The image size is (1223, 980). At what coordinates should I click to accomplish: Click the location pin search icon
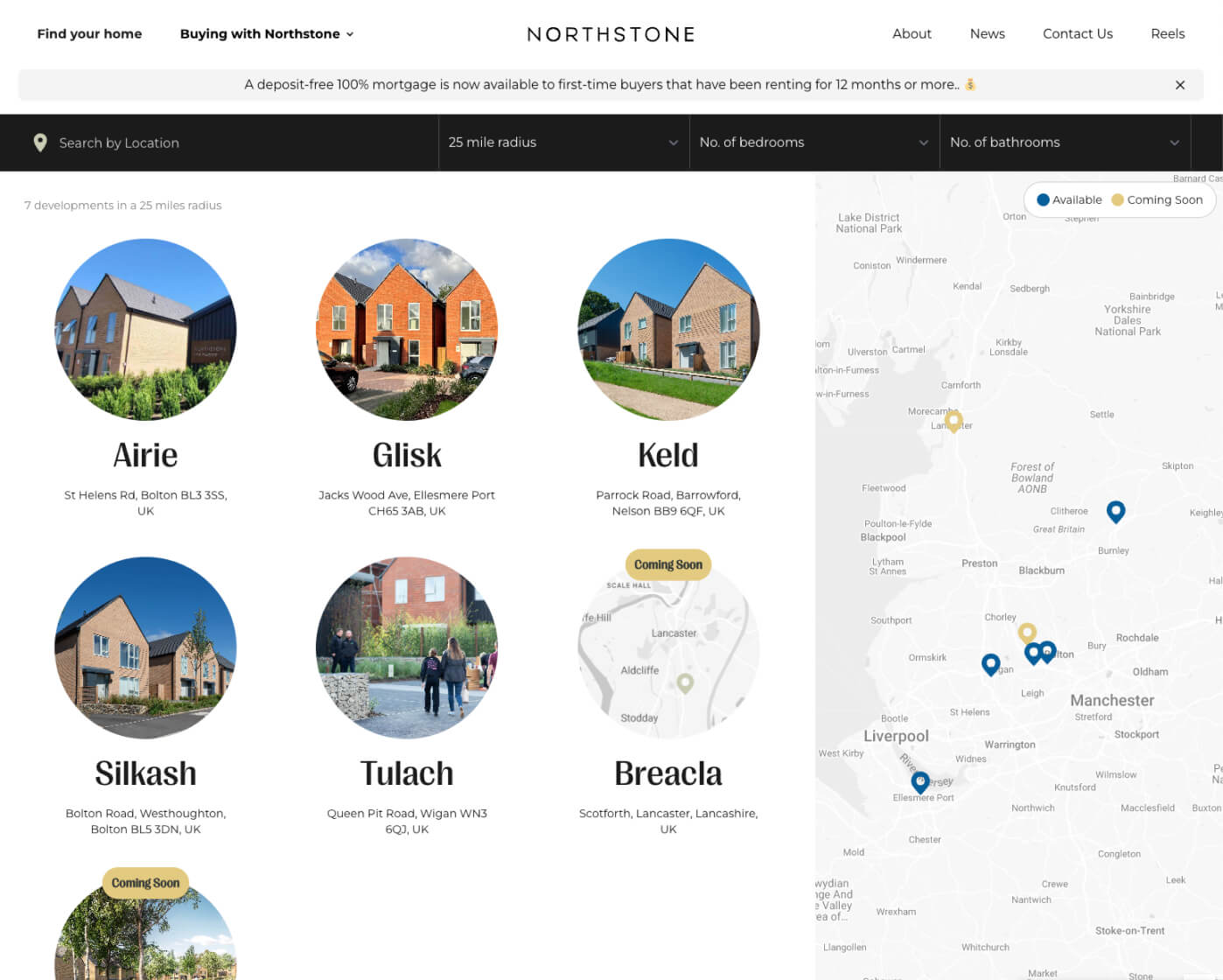pos(40,142)
